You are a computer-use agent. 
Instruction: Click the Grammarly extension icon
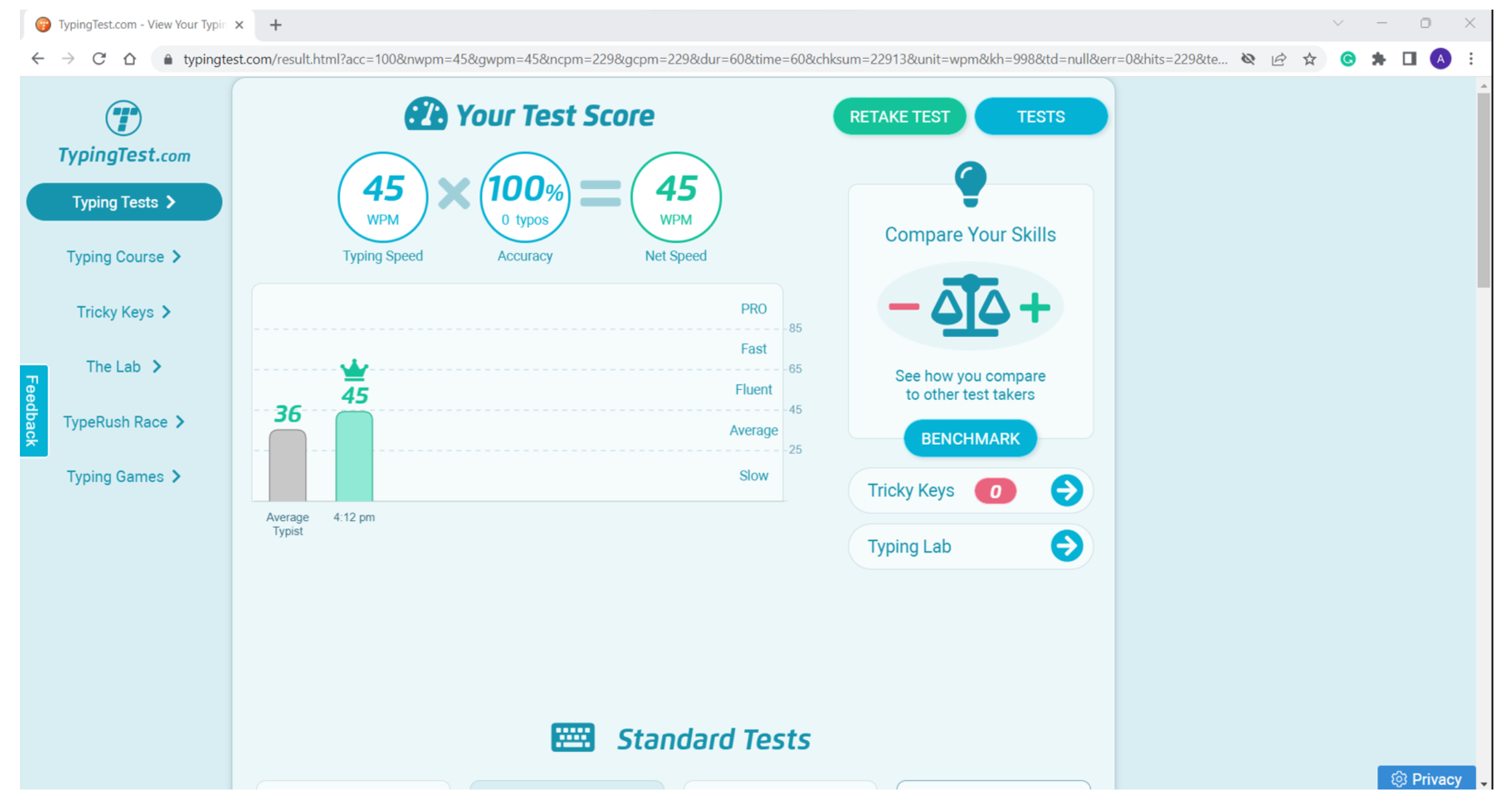click(1348, 59)
